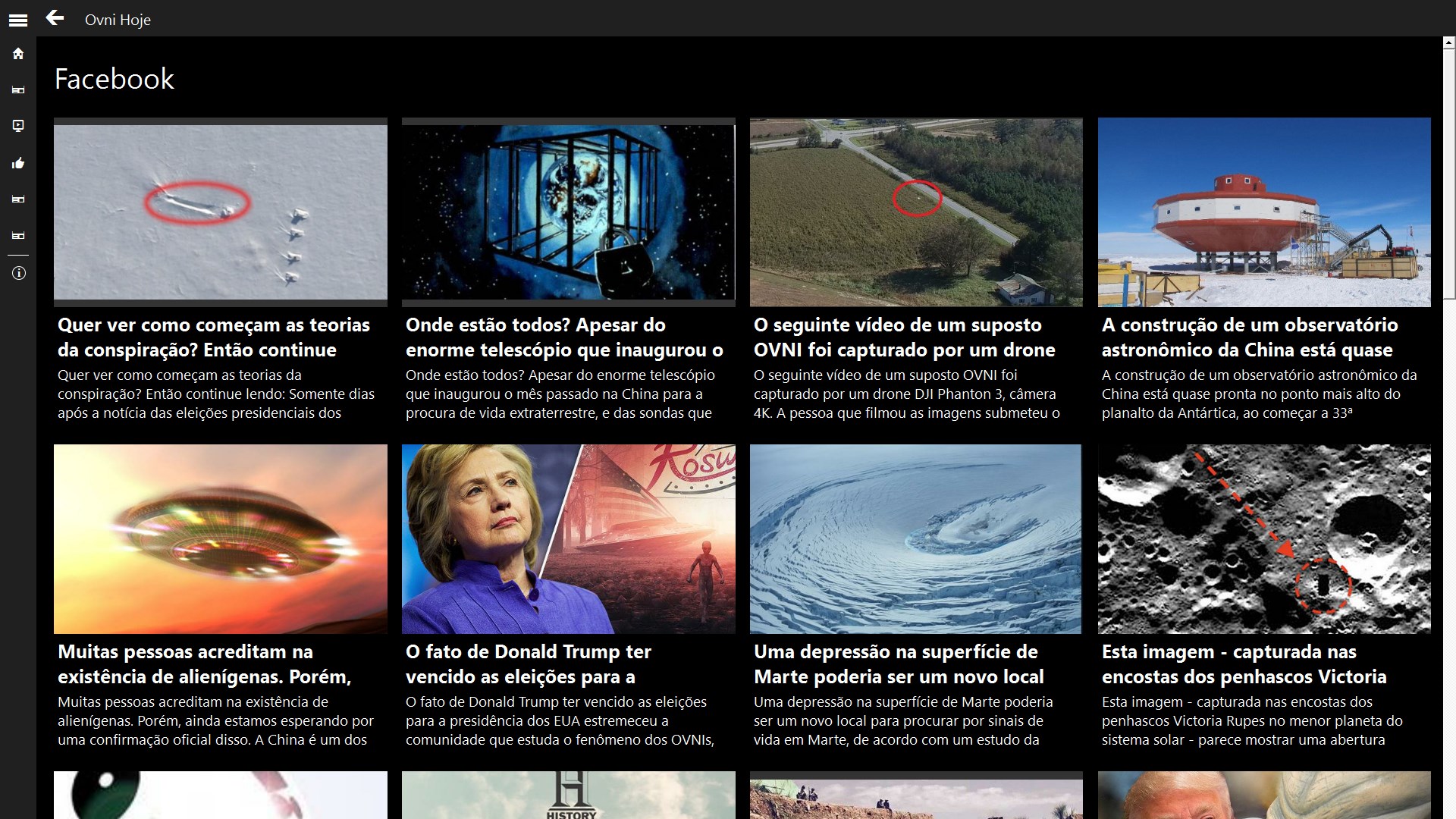Open the History channel logo thumbnail

(568, 795)
